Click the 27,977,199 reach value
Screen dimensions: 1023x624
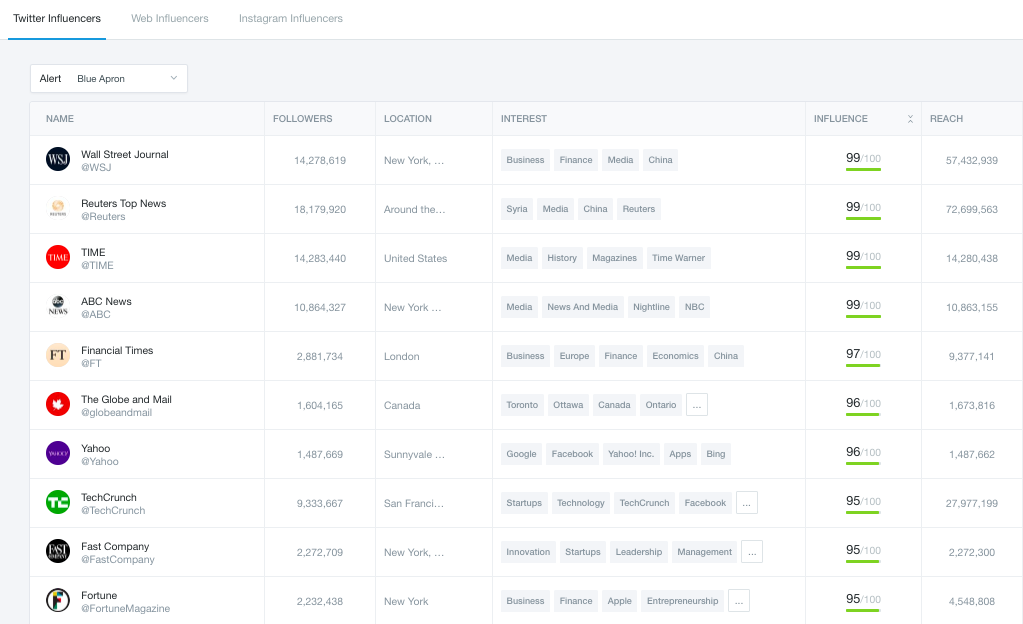click(x=971, y=503)
